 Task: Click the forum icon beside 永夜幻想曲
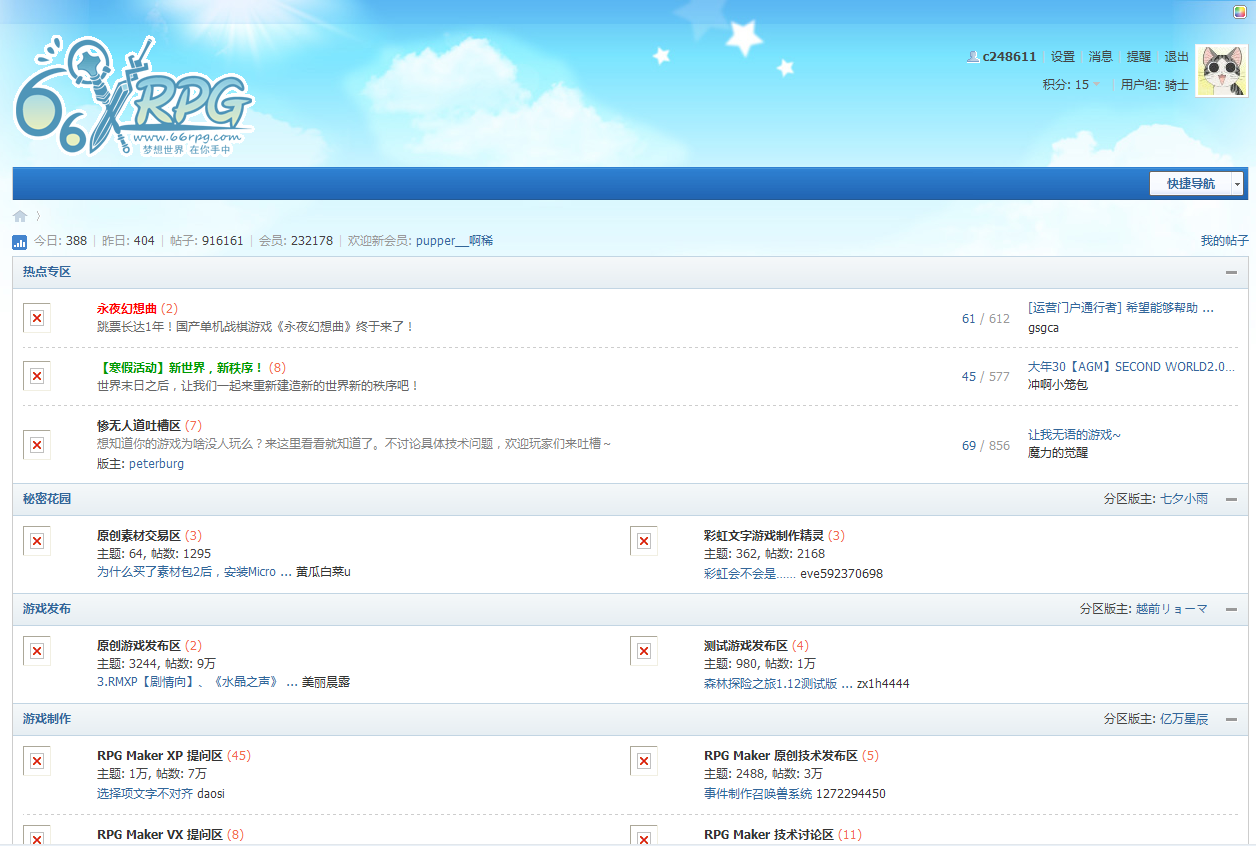click(37, 318)
